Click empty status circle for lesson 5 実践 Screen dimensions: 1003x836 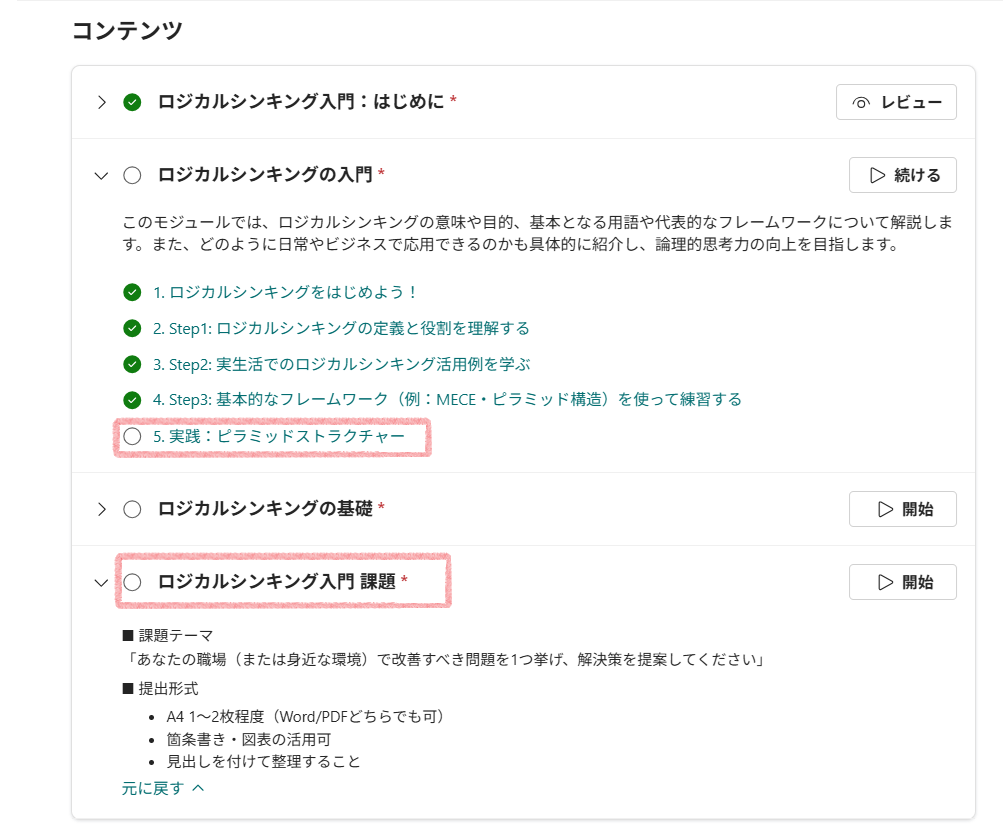click(132, 436)
